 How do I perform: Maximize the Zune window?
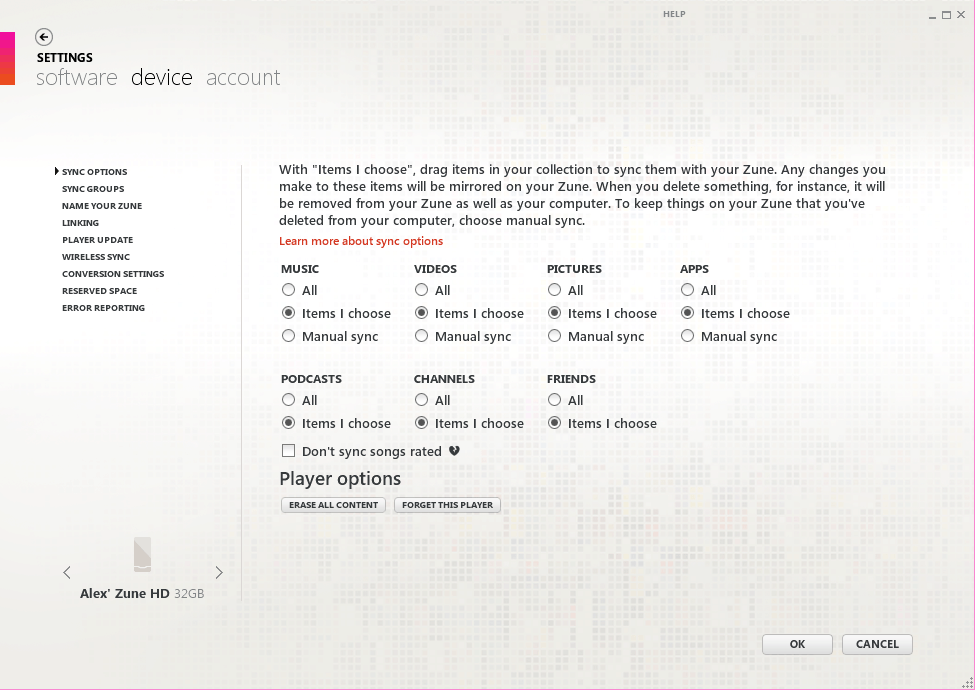946,15
